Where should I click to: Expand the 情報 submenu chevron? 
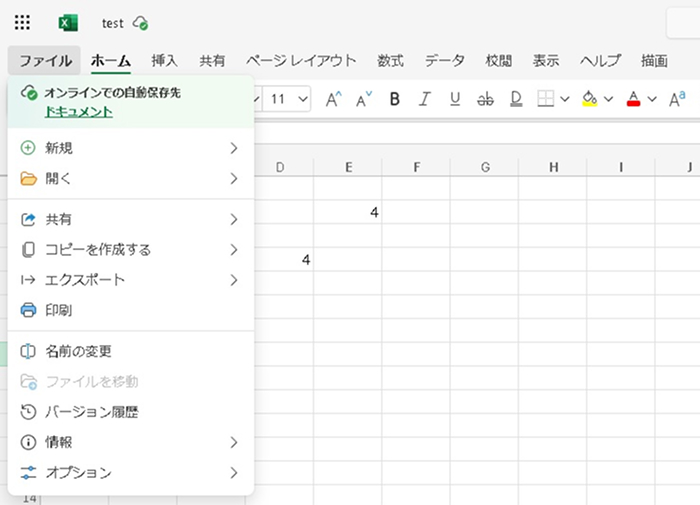click(x=234, y=442)
